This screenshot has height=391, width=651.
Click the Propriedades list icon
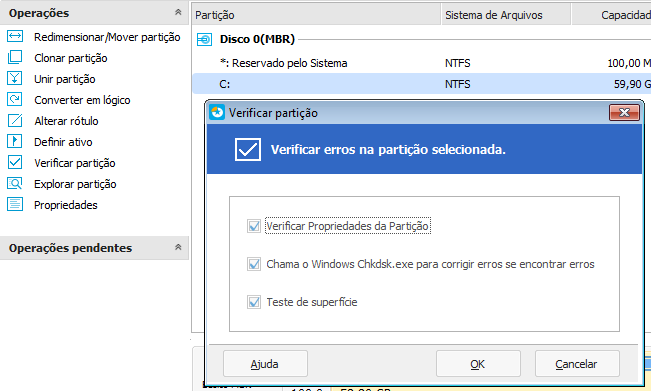coord(15,204)
